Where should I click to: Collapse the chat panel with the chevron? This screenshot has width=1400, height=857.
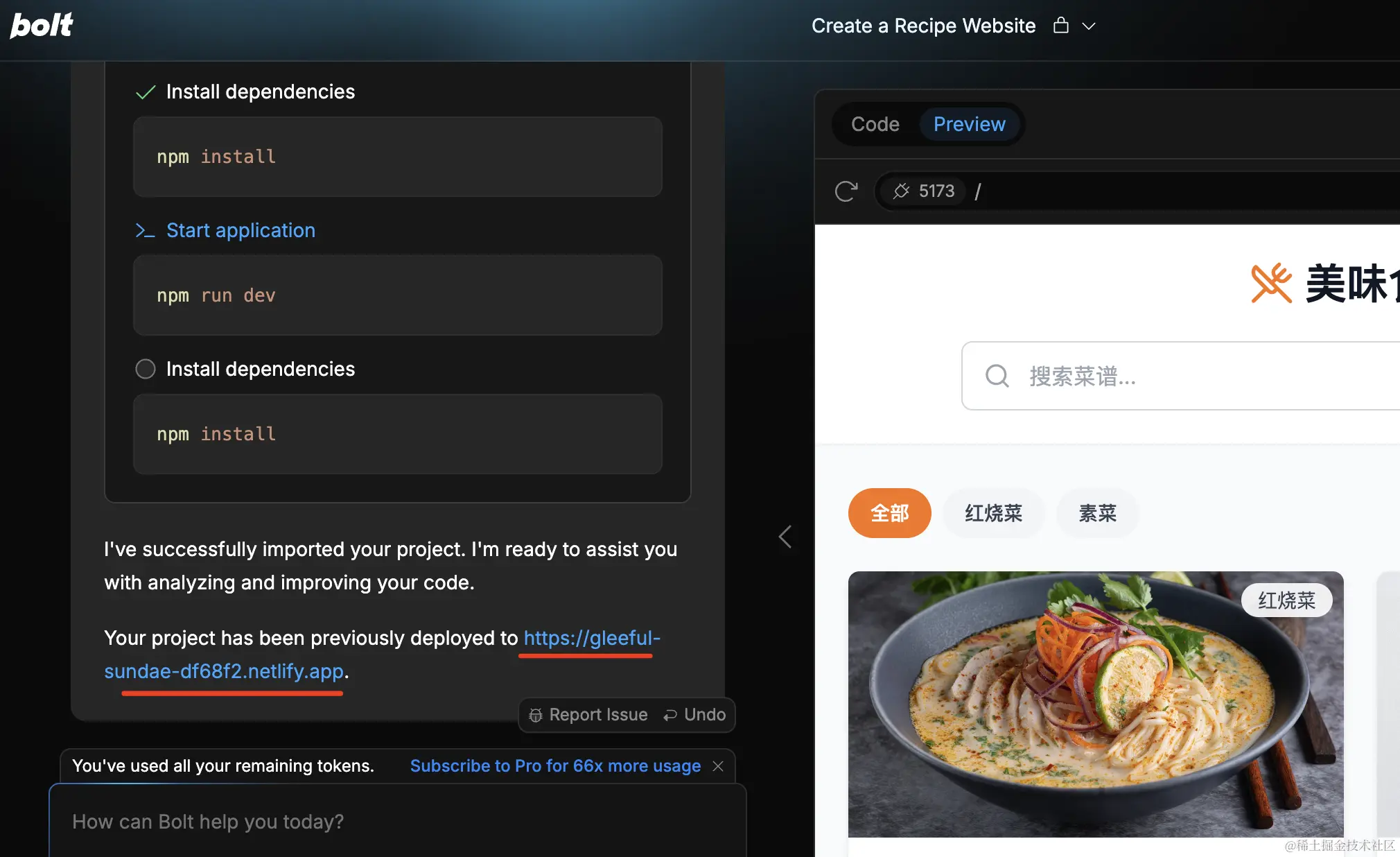tap(785, 537)
